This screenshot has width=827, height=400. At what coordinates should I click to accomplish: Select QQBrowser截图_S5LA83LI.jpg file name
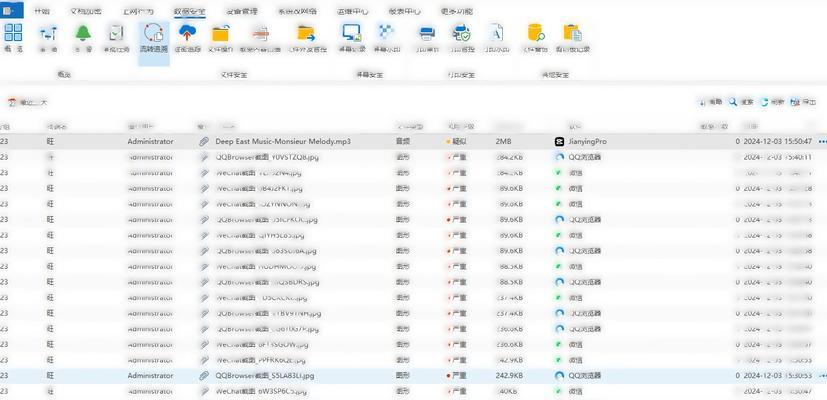pos(265,376)
